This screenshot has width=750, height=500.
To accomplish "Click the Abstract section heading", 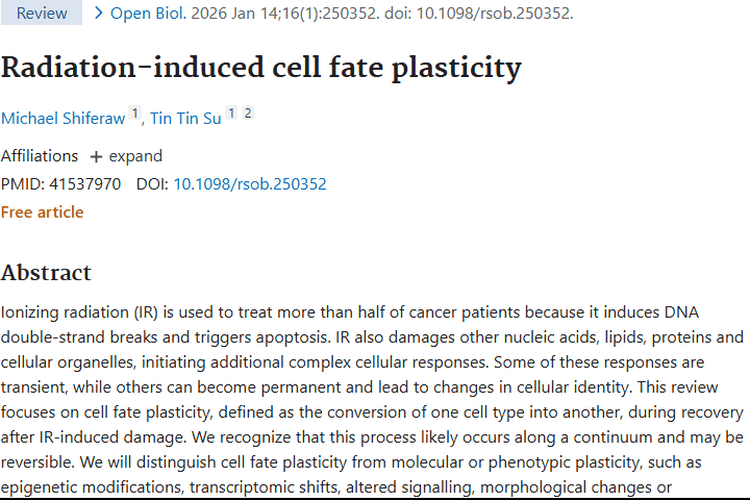I will point(46,273).
